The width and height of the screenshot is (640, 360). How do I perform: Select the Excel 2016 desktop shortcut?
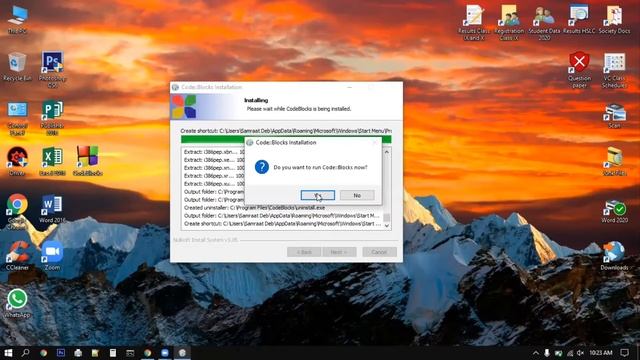click(x=52, y=162)
